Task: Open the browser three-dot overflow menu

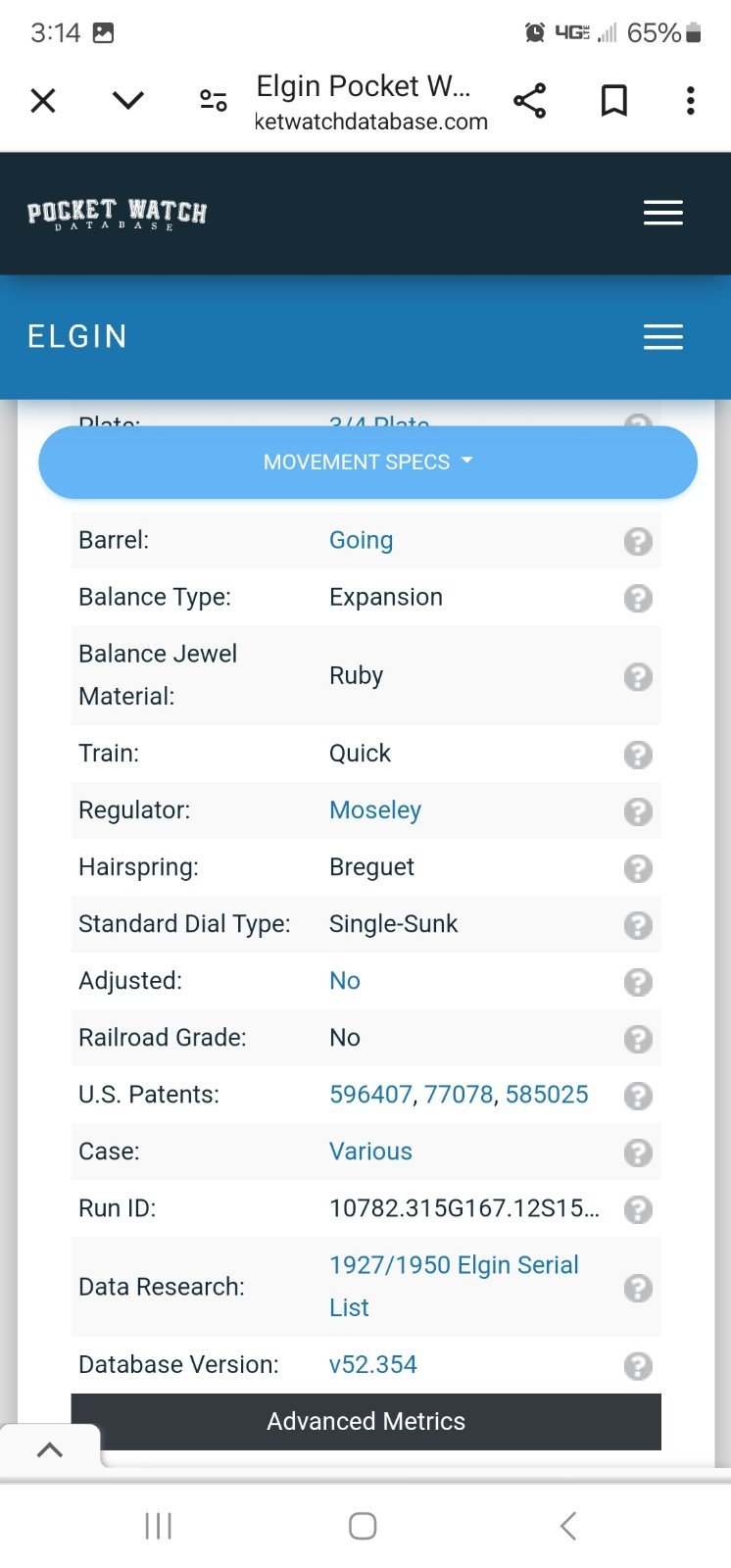Action: click(x=691, y=101)
